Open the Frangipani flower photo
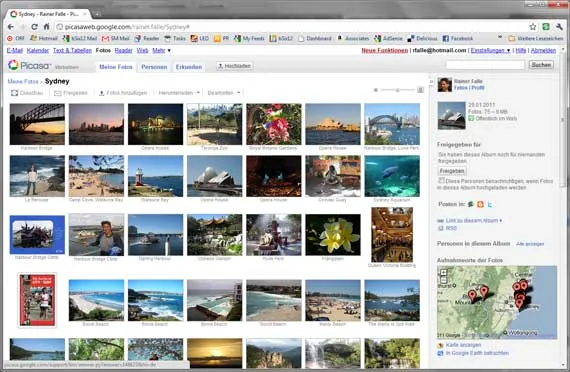 pos(333,235)
